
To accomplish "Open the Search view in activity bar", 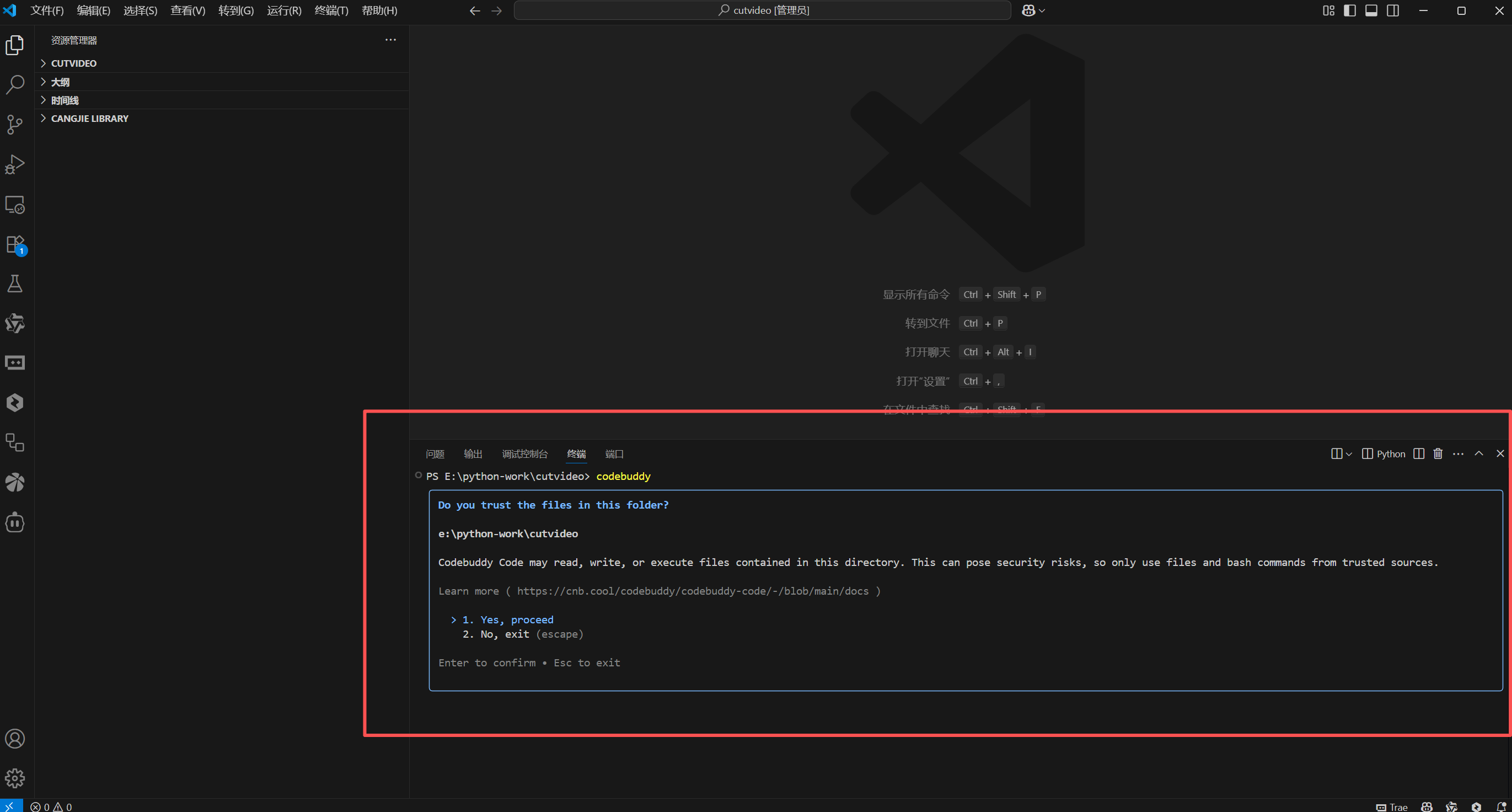I will pos(15,84).
